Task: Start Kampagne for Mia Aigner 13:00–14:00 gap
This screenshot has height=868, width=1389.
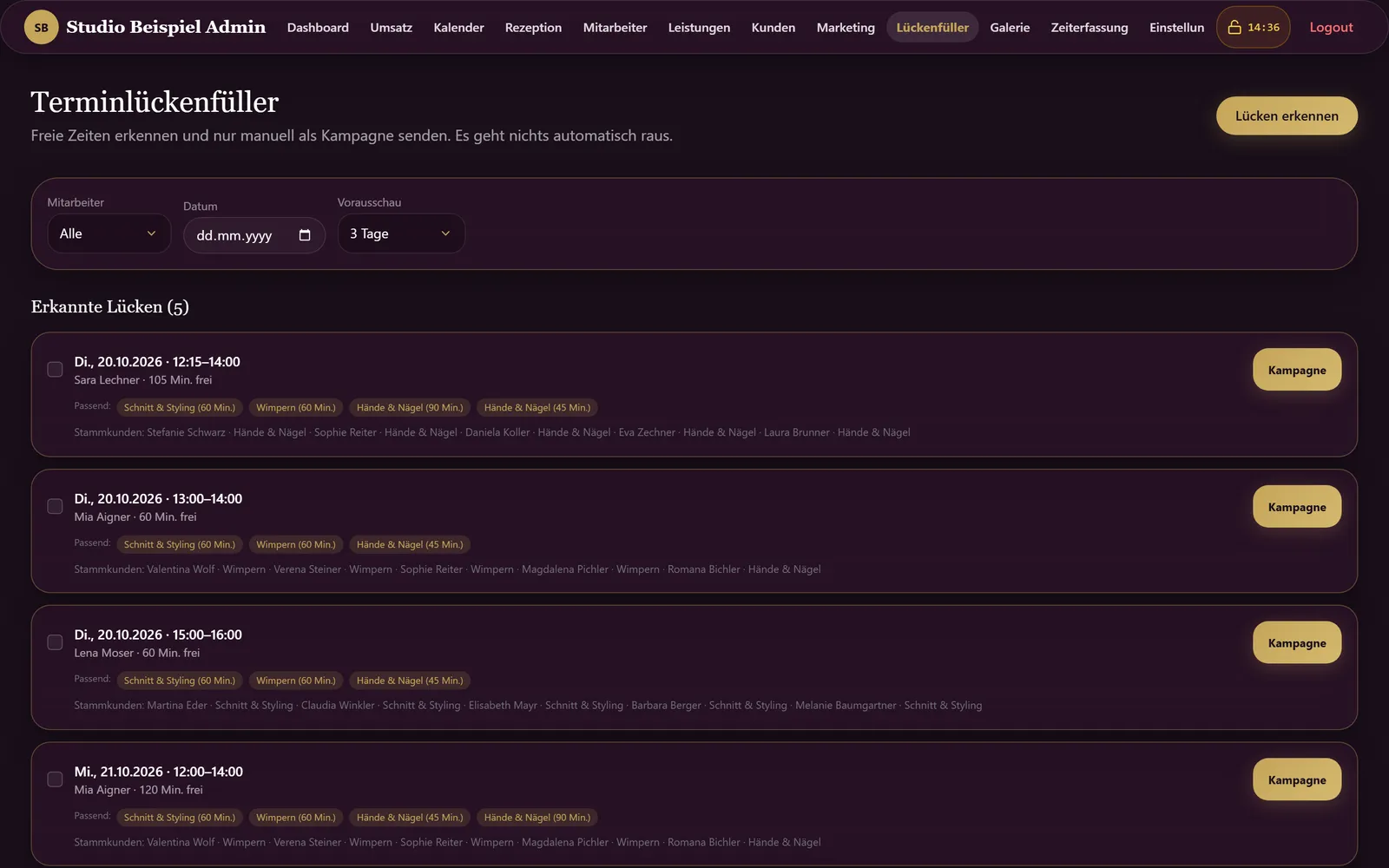Action: pyautogui.click(x=1296, y=507)
